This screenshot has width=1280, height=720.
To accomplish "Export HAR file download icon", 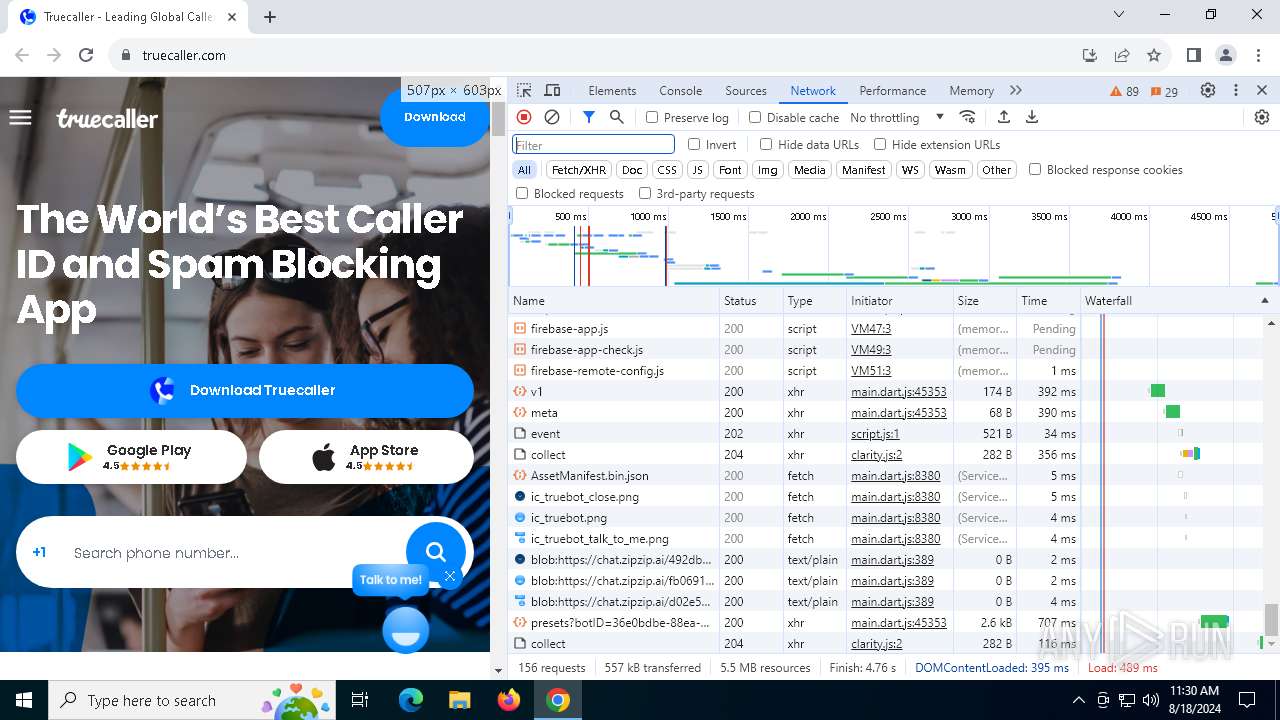I will (1032, 117).
